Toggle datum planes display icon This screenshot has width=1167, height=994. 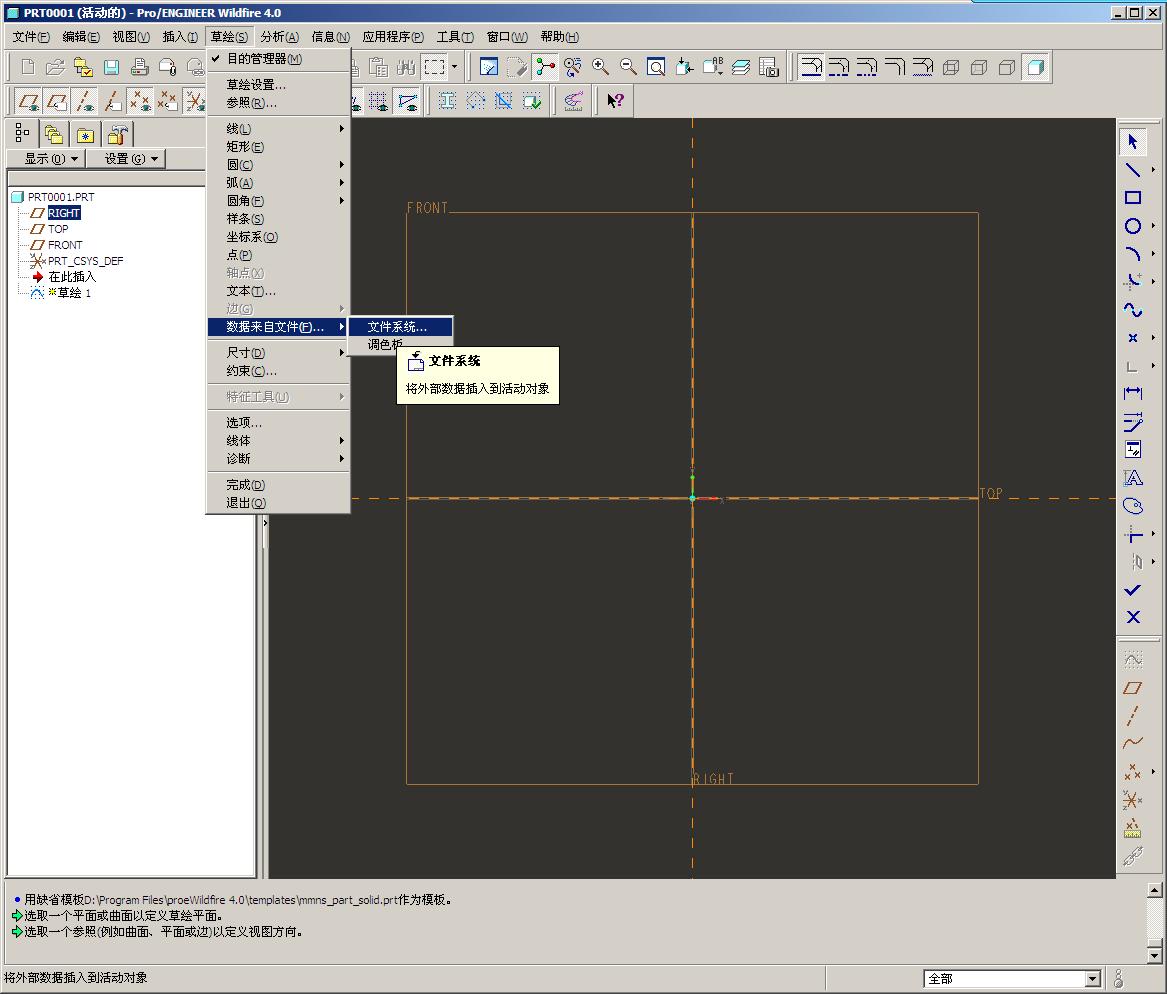pos(28,100)
